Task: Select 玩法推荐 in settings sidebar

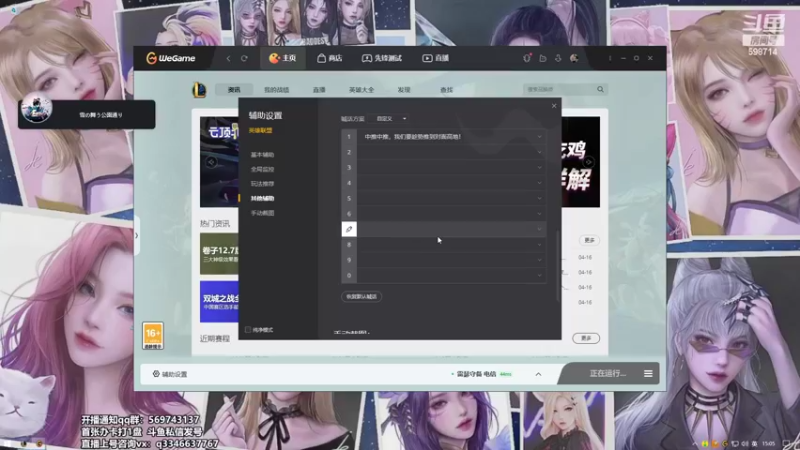Action: coord(262,184)
